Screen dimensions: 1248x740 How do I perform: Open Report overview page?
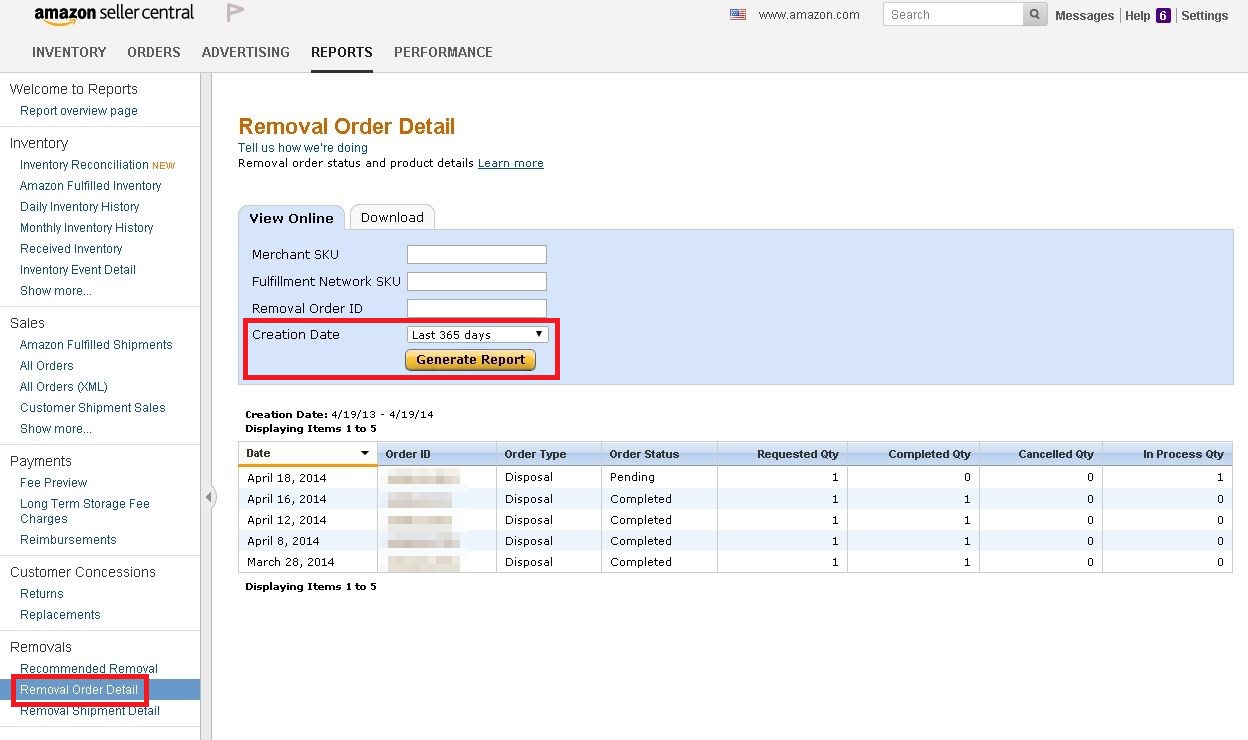pos(79,111)
